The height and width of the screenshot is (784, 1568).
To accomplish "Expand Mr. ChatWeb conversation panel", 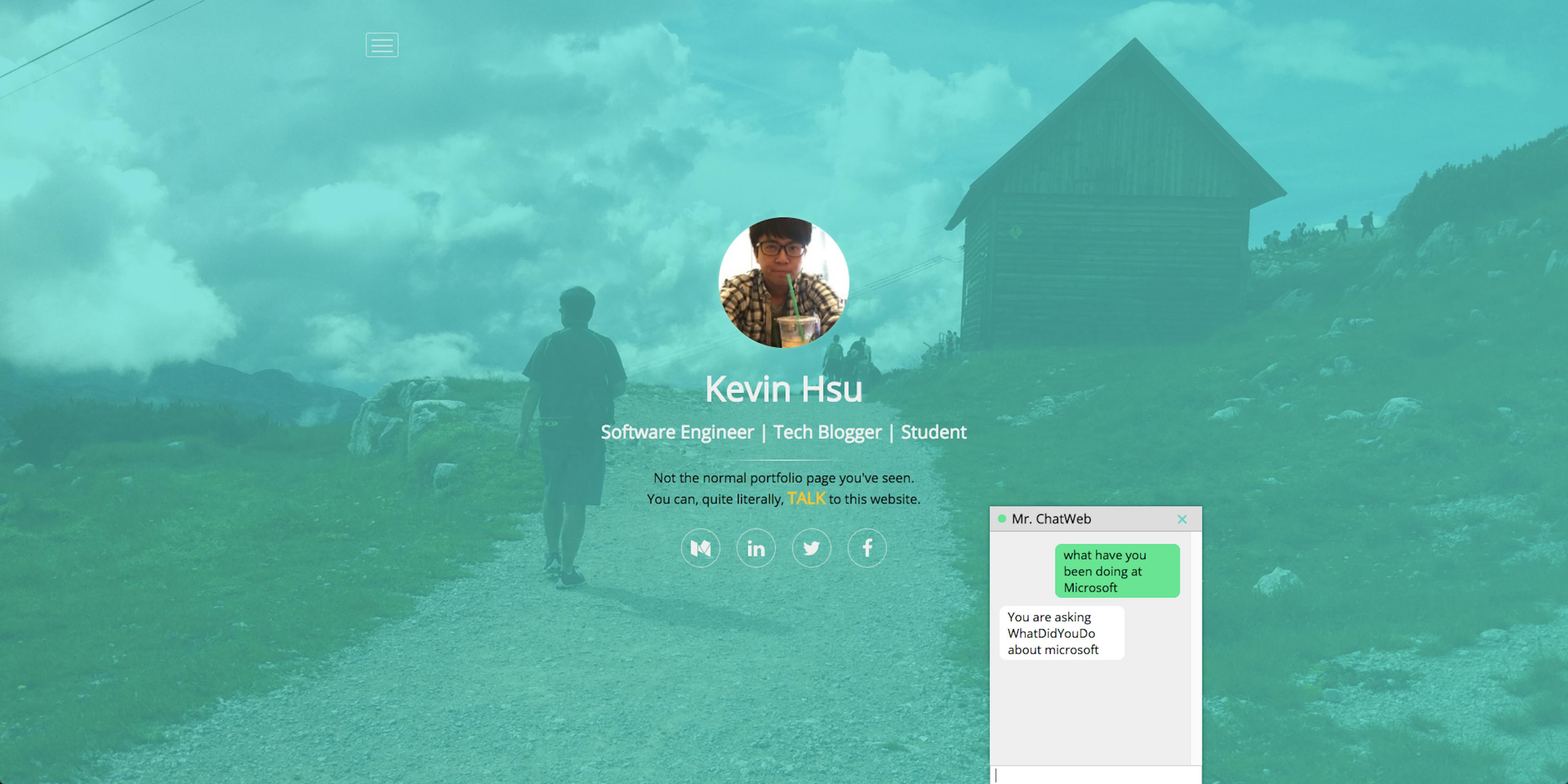I will [1089, 518].
